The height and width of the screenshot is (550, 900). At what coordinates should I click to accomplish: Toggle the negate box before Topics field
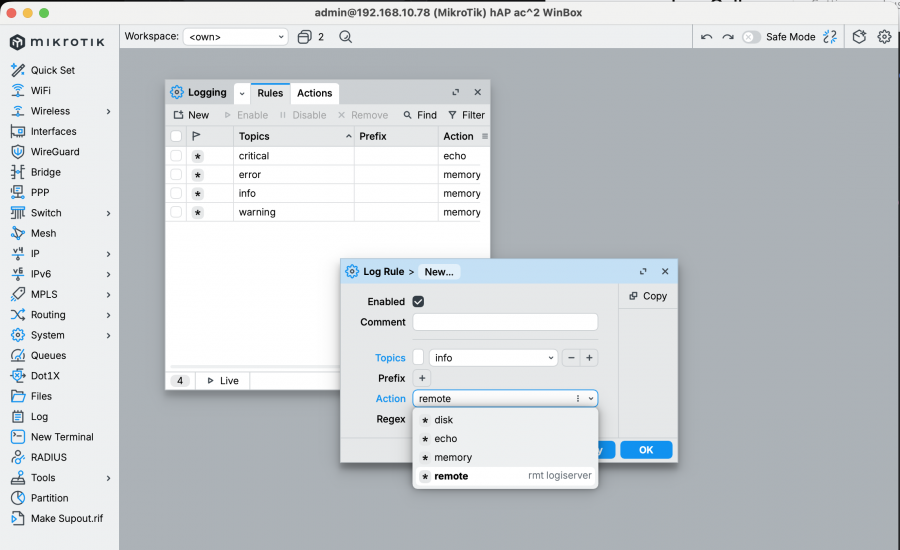point(418,358)
